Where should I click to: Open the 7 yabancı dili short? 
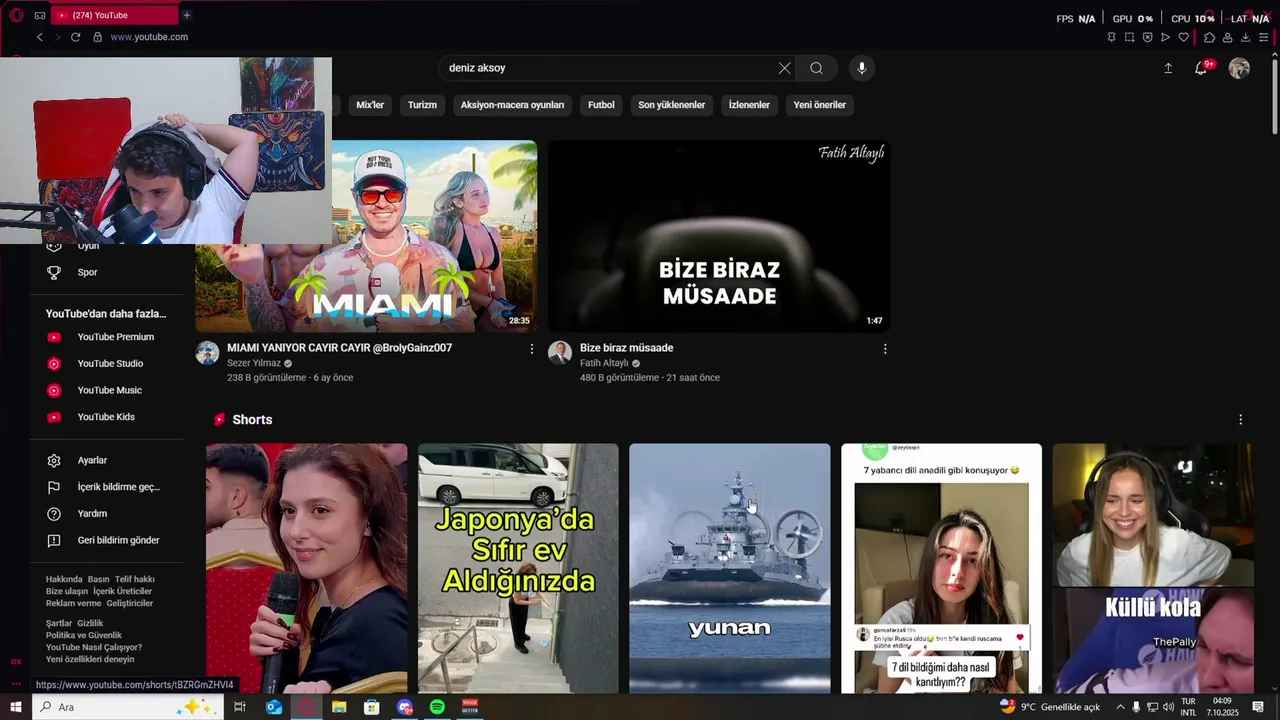[x=941, y=568]
